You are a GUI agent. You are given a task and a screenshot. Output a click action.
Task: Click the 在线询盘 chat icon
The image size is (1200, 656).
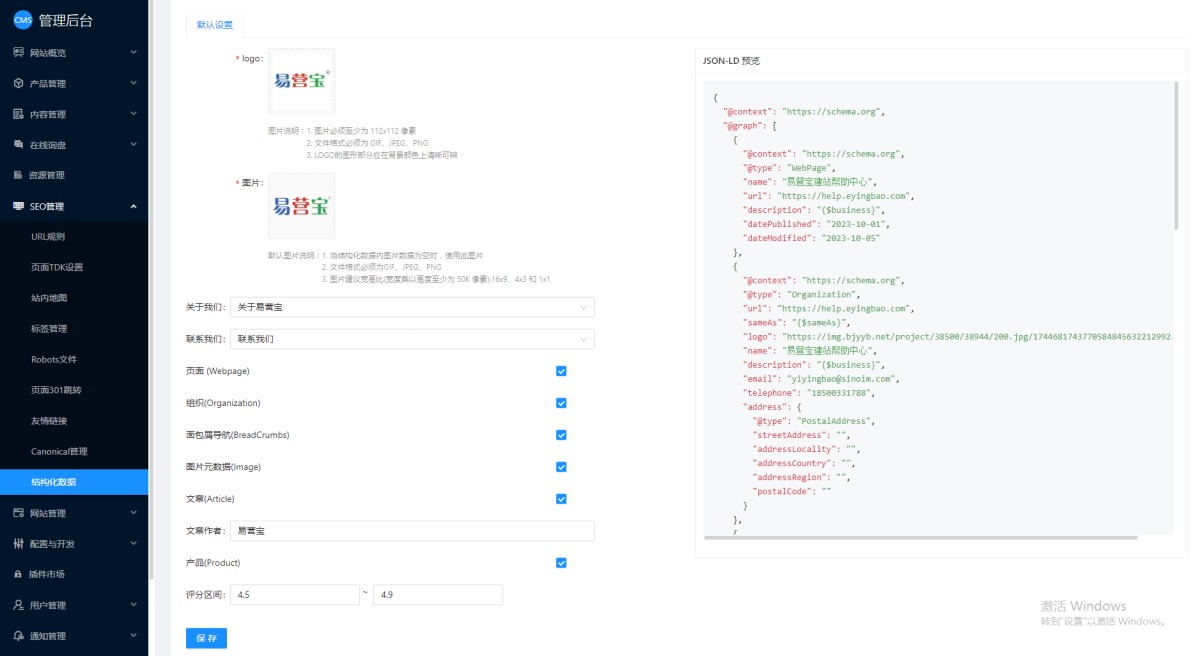[18, 145]
